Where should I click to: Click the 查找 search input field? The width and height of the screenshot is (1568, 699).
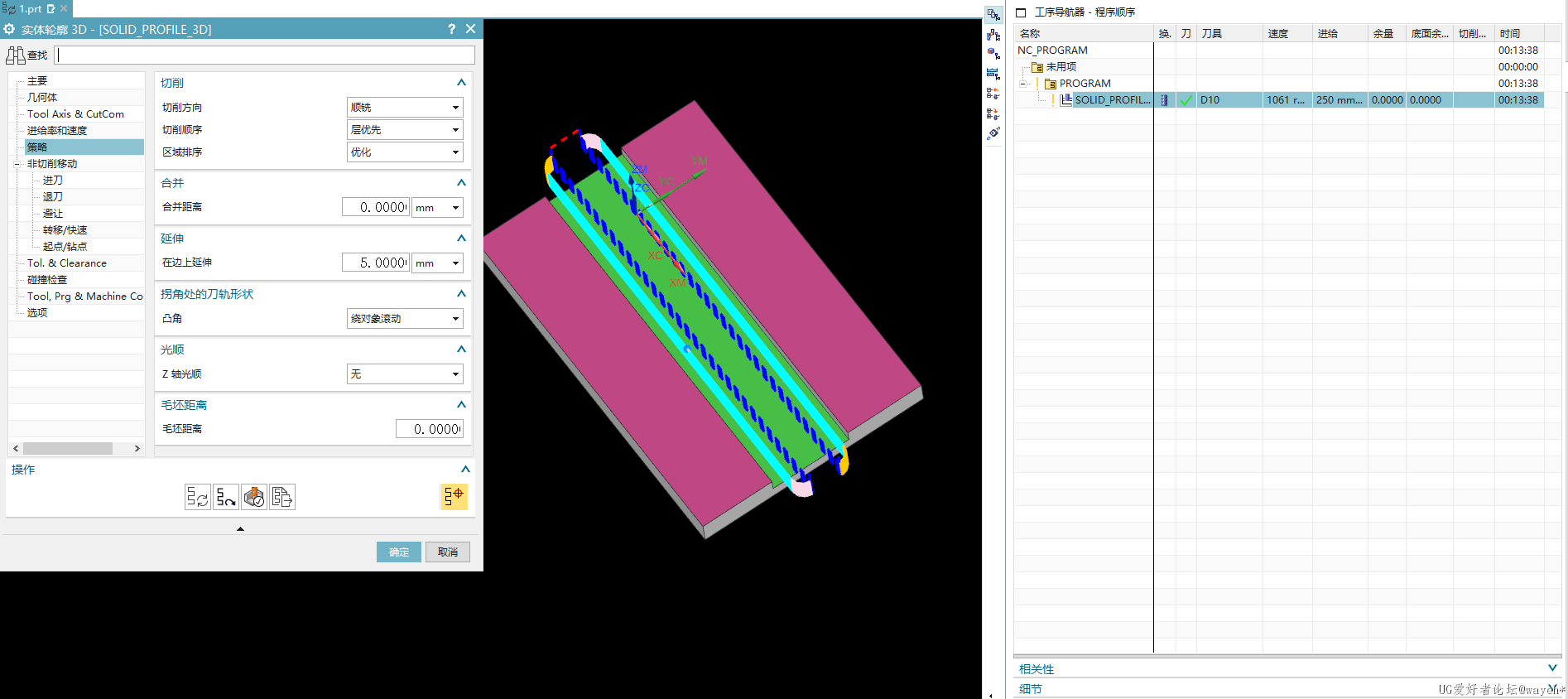click(x=265, y=55)
